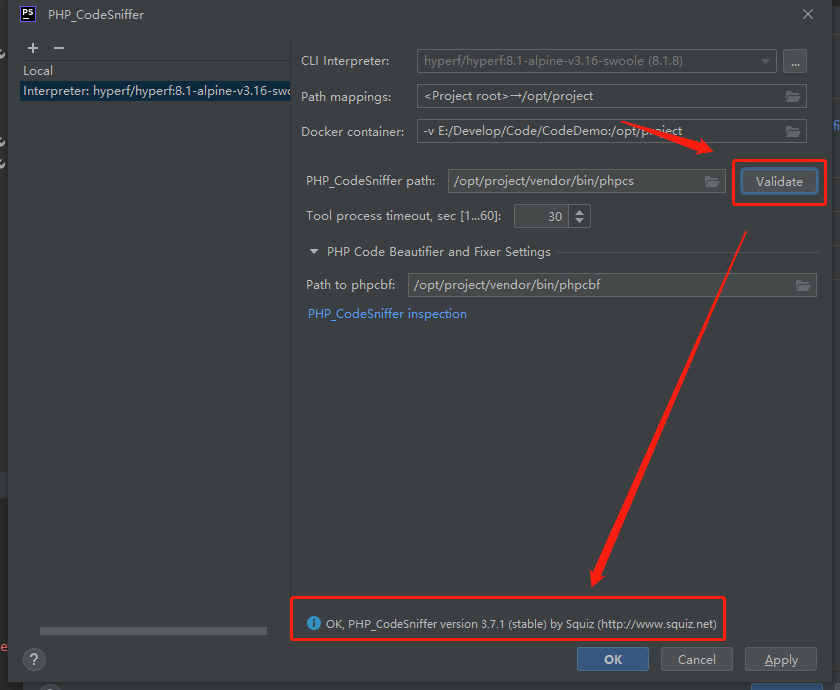The image size is (840, 690).
Task: Close the PHP_CodeSniffer dialog
Action: 808,14
